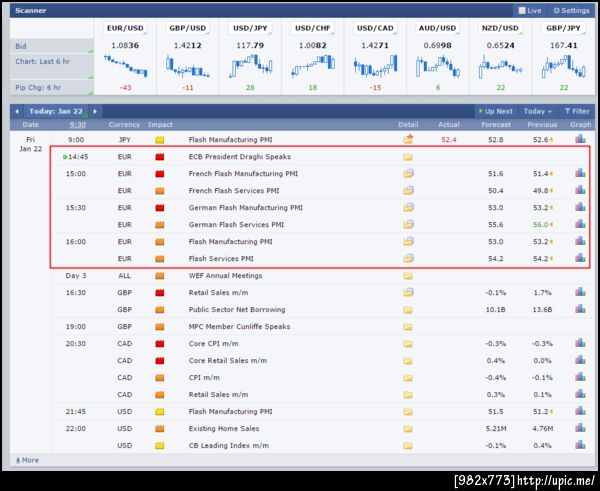Screen dimensions: 600x491
Task: Open detail folder for Existing Home Sales
Action: (408, 429)
